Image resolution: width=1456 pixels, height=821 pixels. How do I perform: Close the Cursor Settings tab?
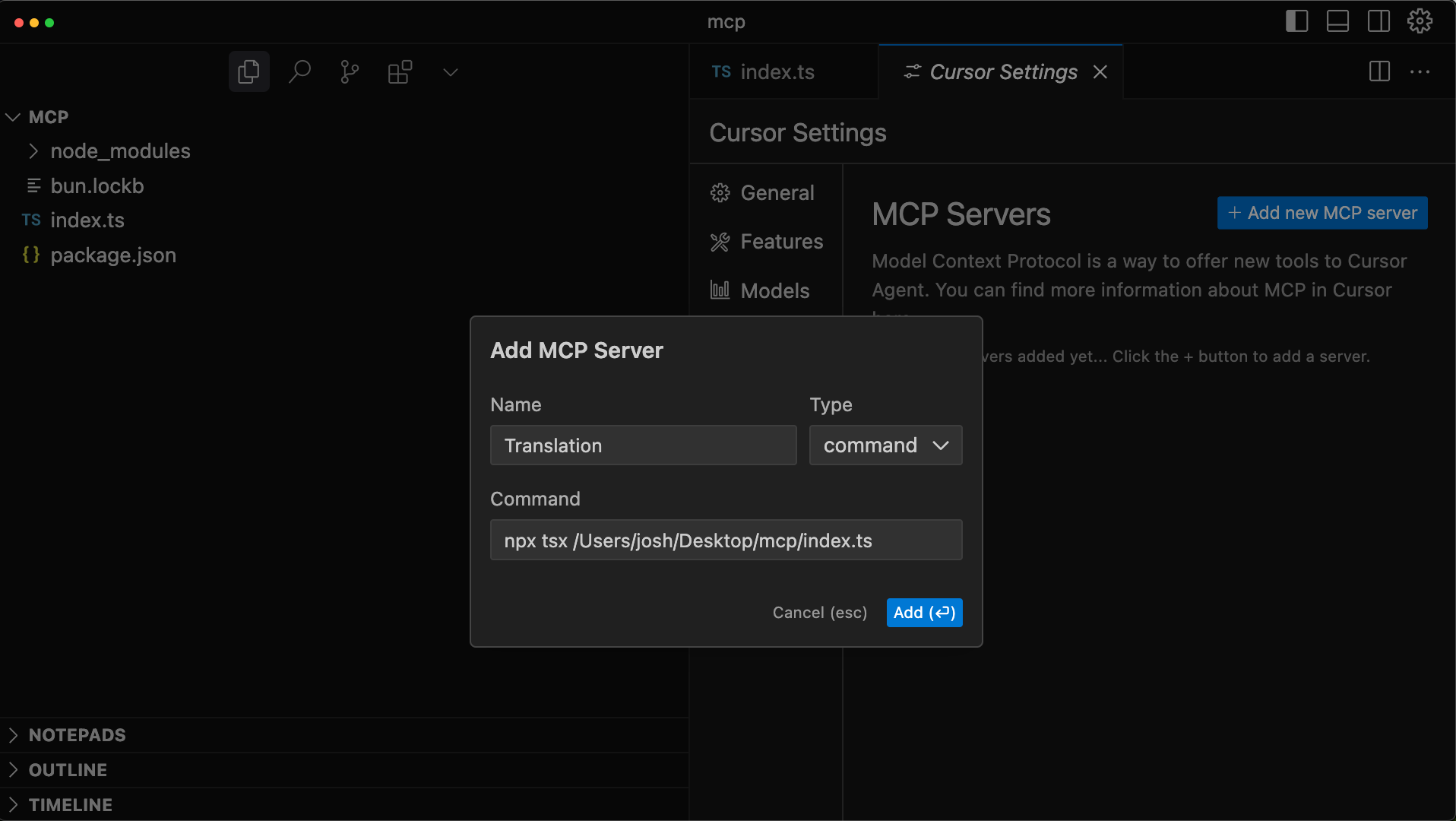[x=1100, y=72]
